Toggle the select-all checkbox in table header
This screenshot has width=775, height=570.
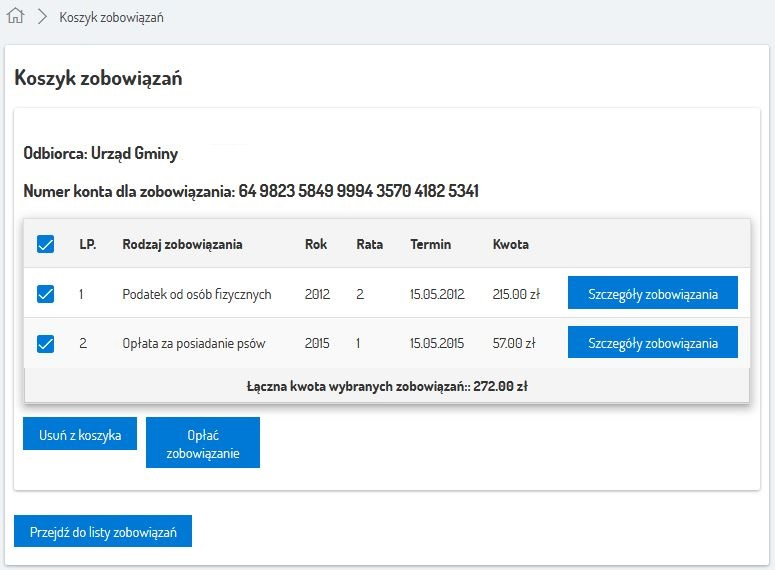click(x=45, y=244)
